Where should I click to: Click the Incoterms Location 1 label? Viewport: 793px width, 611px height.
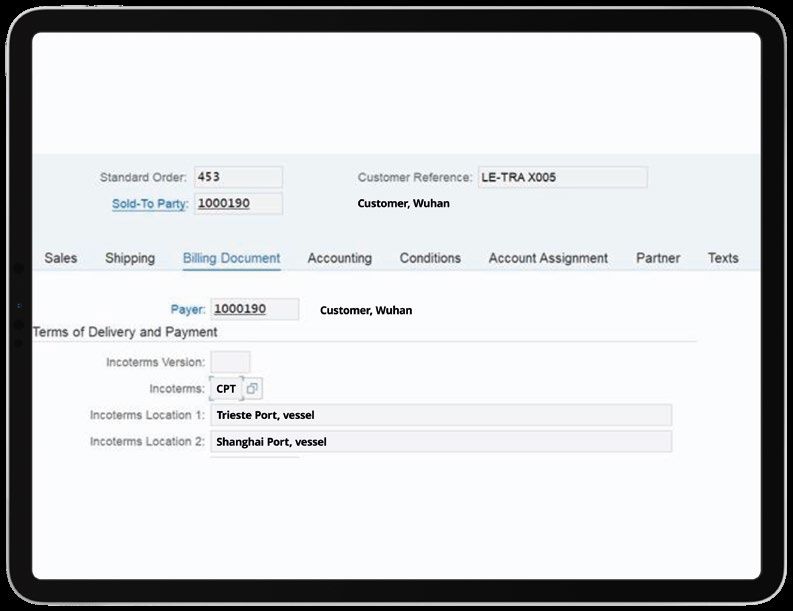point(147,415)
